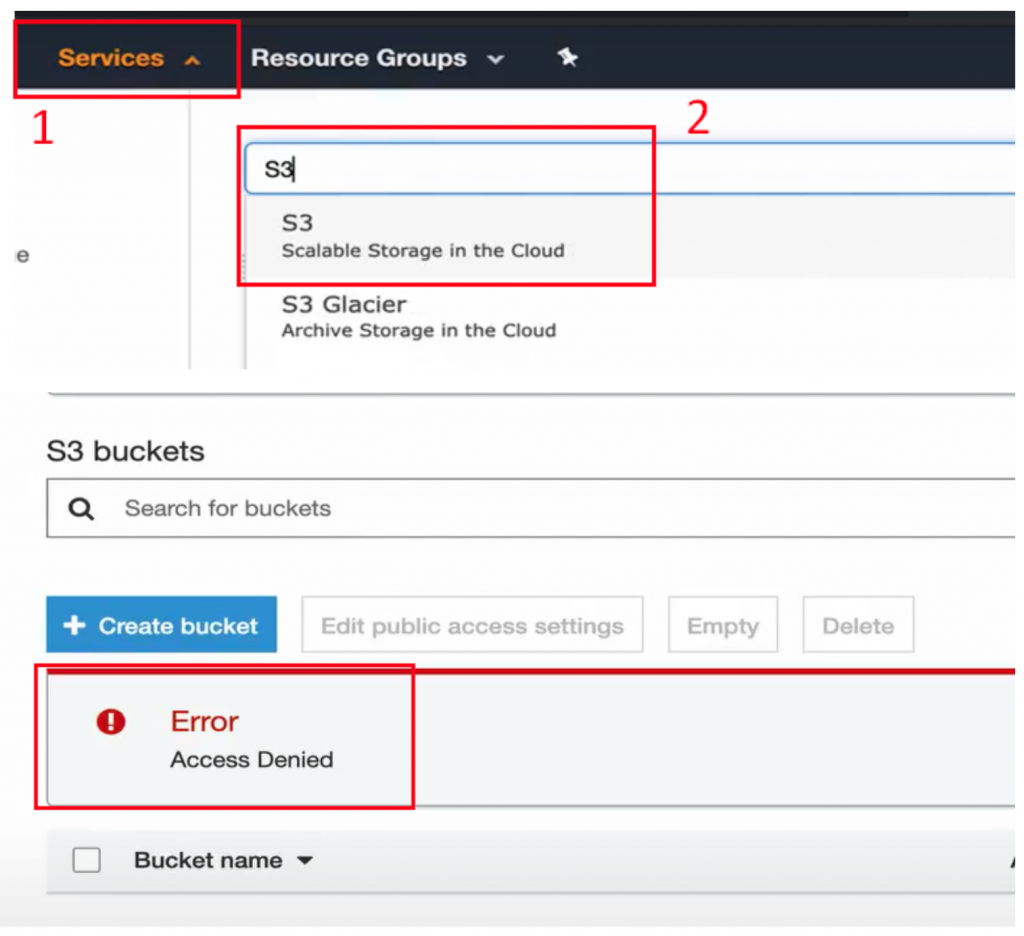Click the Archive Storage in the Cloud description
1024x936 pixels.
coord(419,331)
